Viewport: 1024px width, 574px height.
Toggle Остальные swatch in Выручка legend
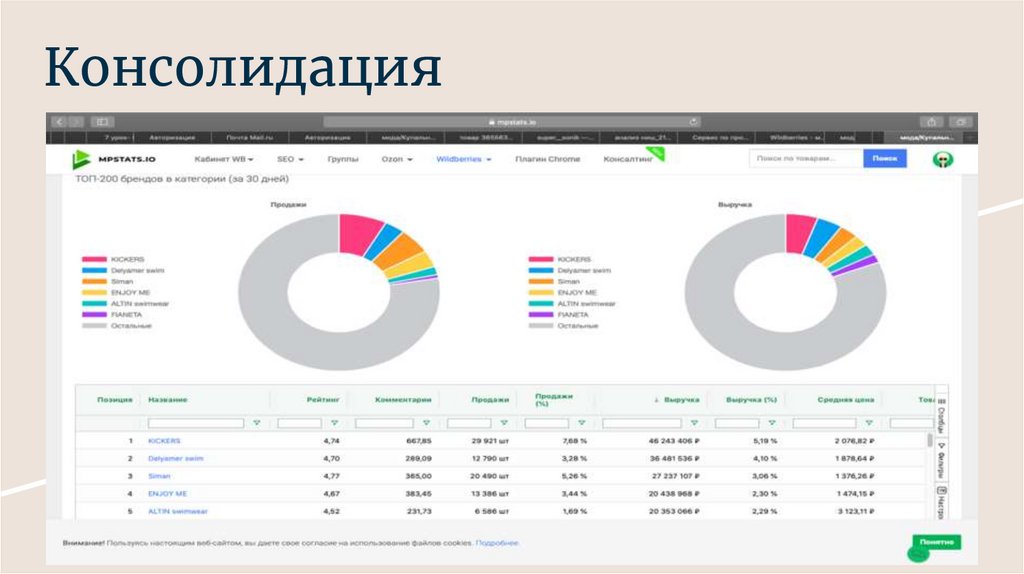[541, 325]
